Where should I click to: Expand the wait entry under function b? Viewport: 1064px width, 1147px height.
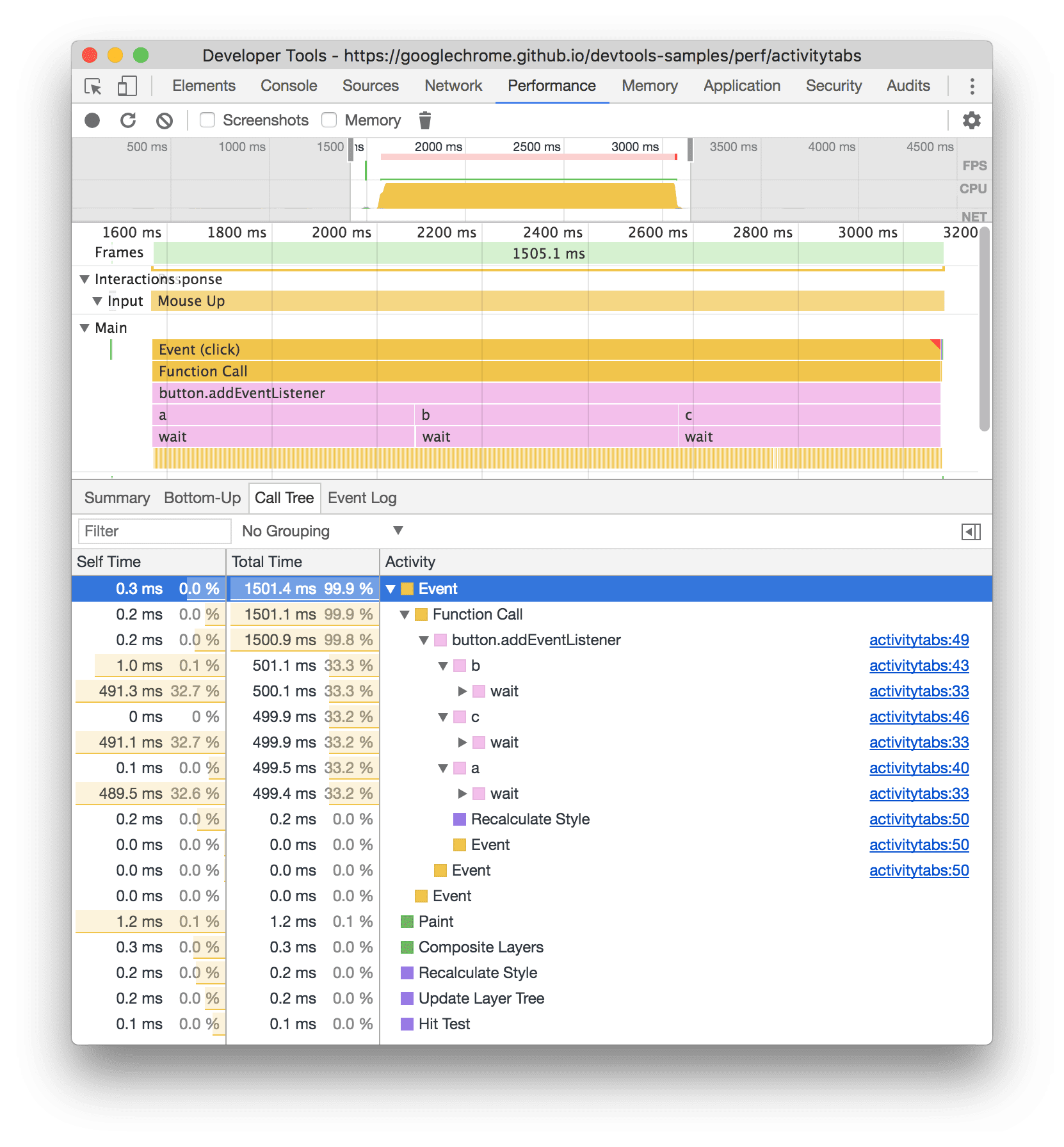(x=462, y=691)
